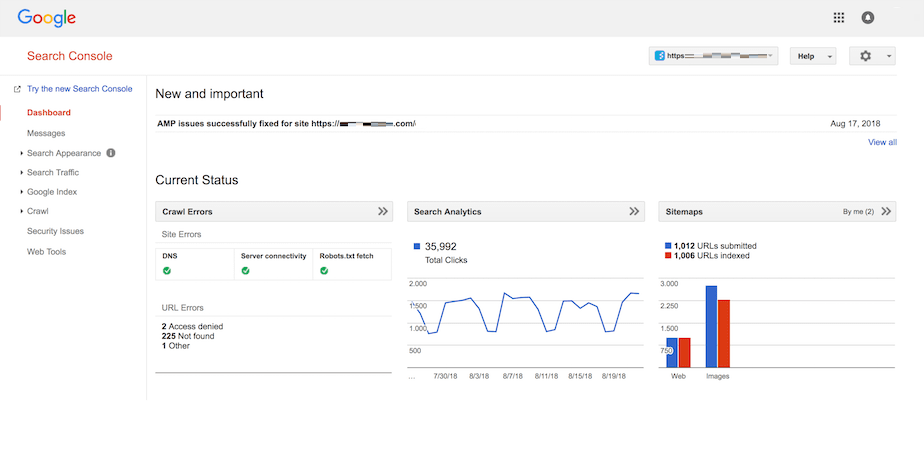This screenshot has width=924, height=473.
Task: Click the red Images bar in Sitemaps chart
Action: coord(724,333)
